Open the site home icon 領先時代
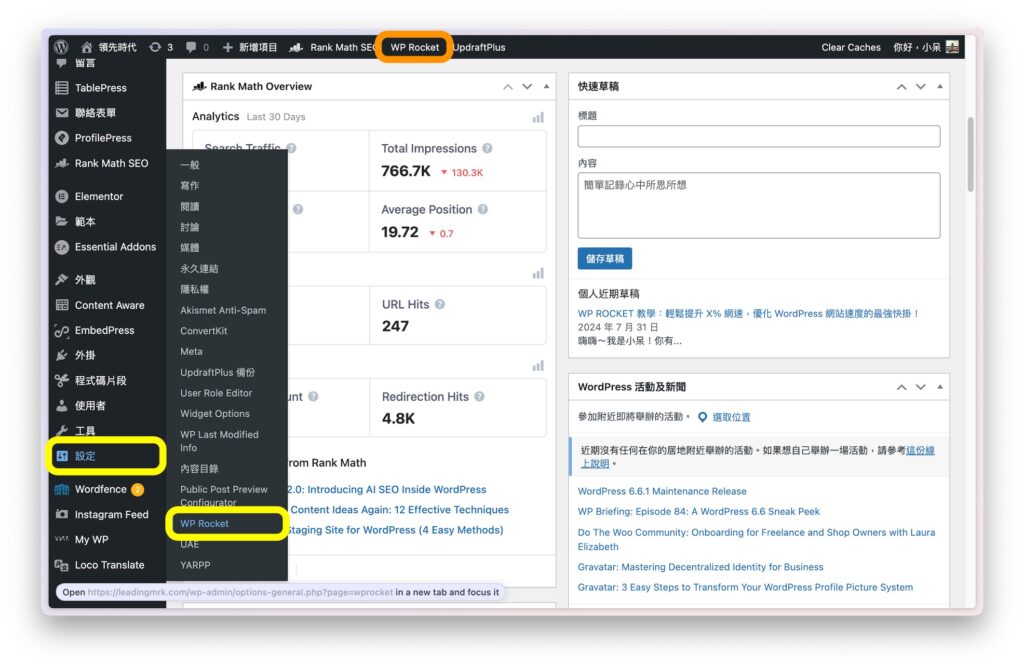1024x670 pixels. 86,47
